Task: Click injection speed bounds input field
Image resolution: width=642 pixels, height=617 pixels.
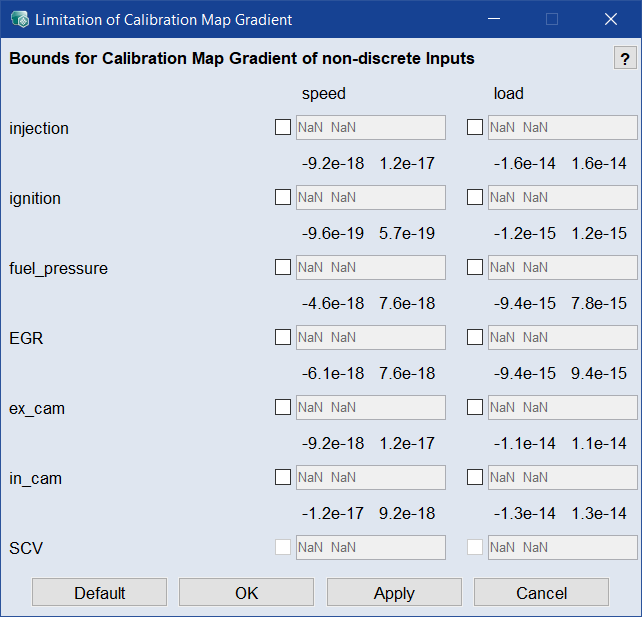Action: [x=371, y=127]
